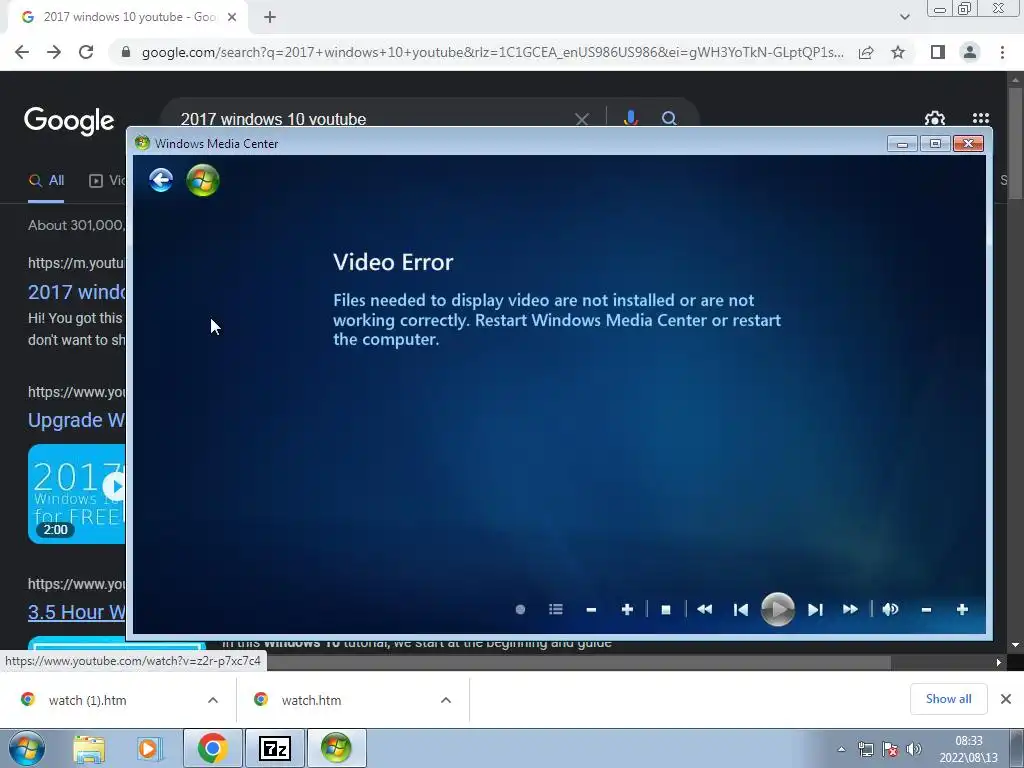Fast forward the video in Media Center
The image size is (1024, 768).
[850, 609]
